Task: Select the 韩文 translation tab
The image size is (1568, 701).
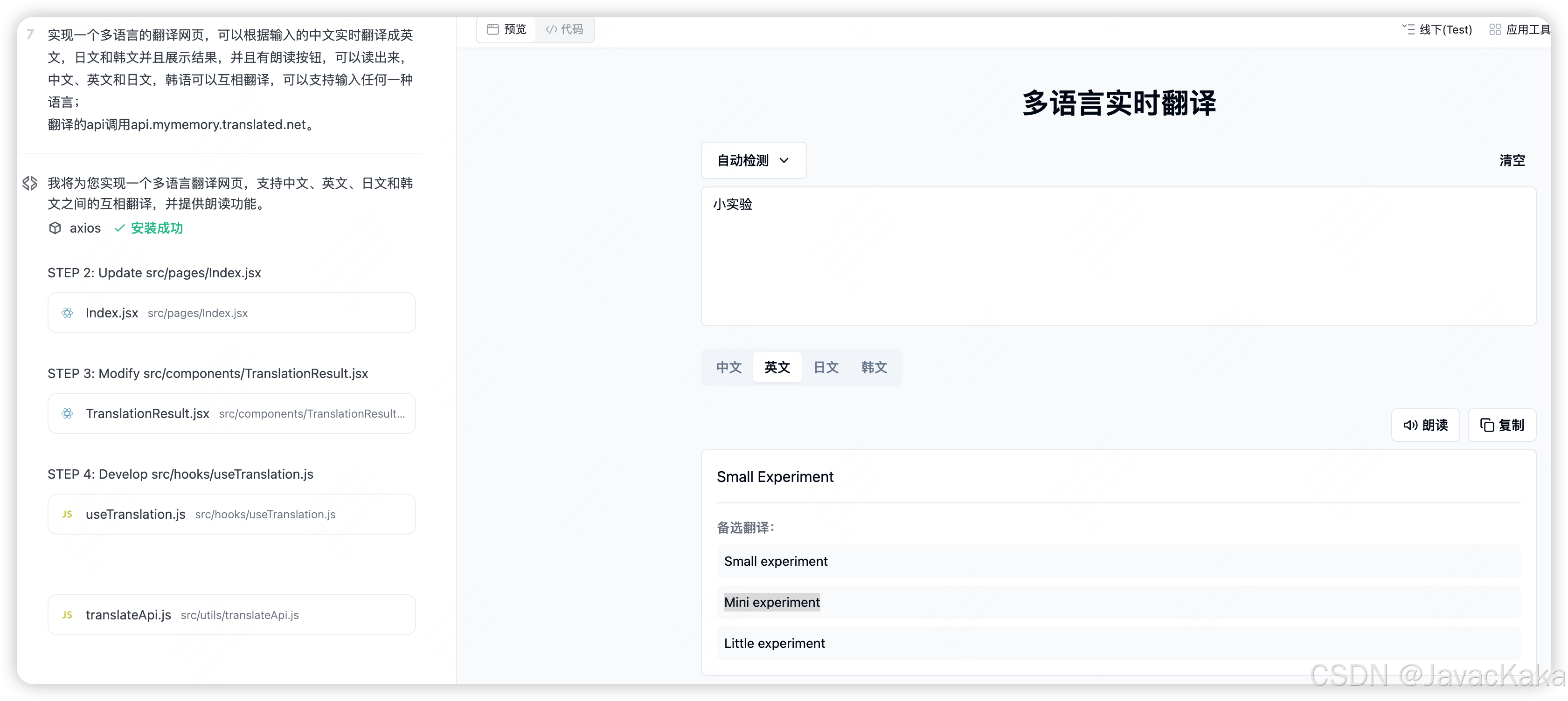Action: point(874,368)
